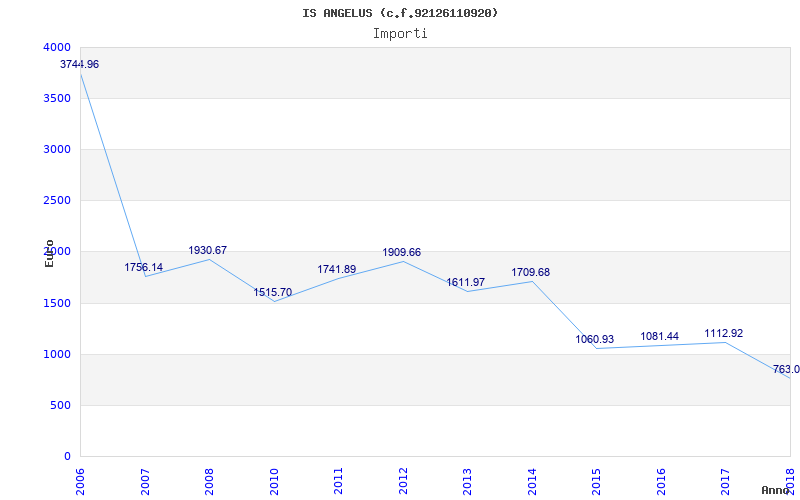800x500 pixels.
Task: Select the 1611.97 data label
Action: pos(466,282)
